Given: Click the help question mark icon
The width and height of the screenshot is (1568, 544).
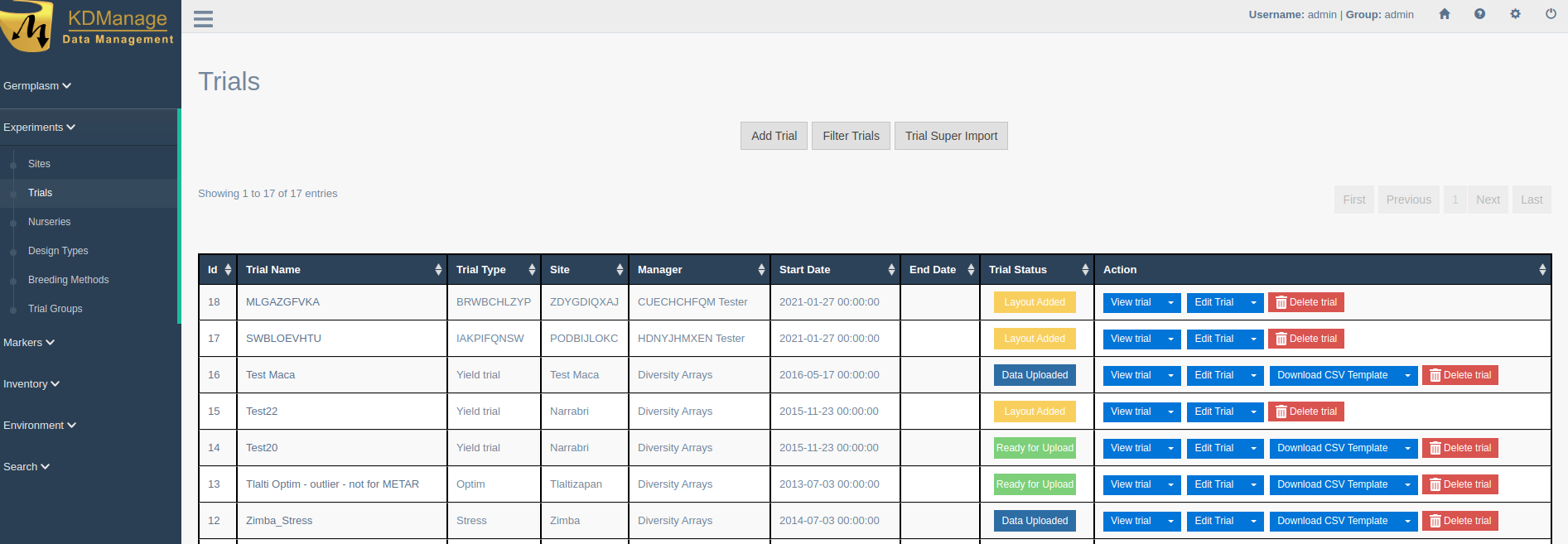Looking at the screenshot, I should click(x=1479, y=14).
